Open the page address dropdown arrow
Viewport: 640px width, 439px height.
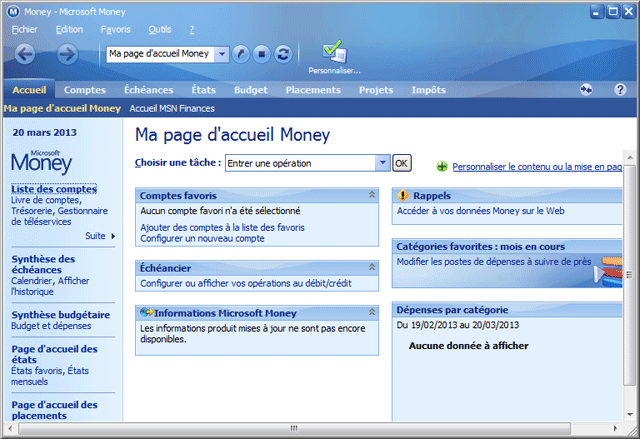(221, 54)
